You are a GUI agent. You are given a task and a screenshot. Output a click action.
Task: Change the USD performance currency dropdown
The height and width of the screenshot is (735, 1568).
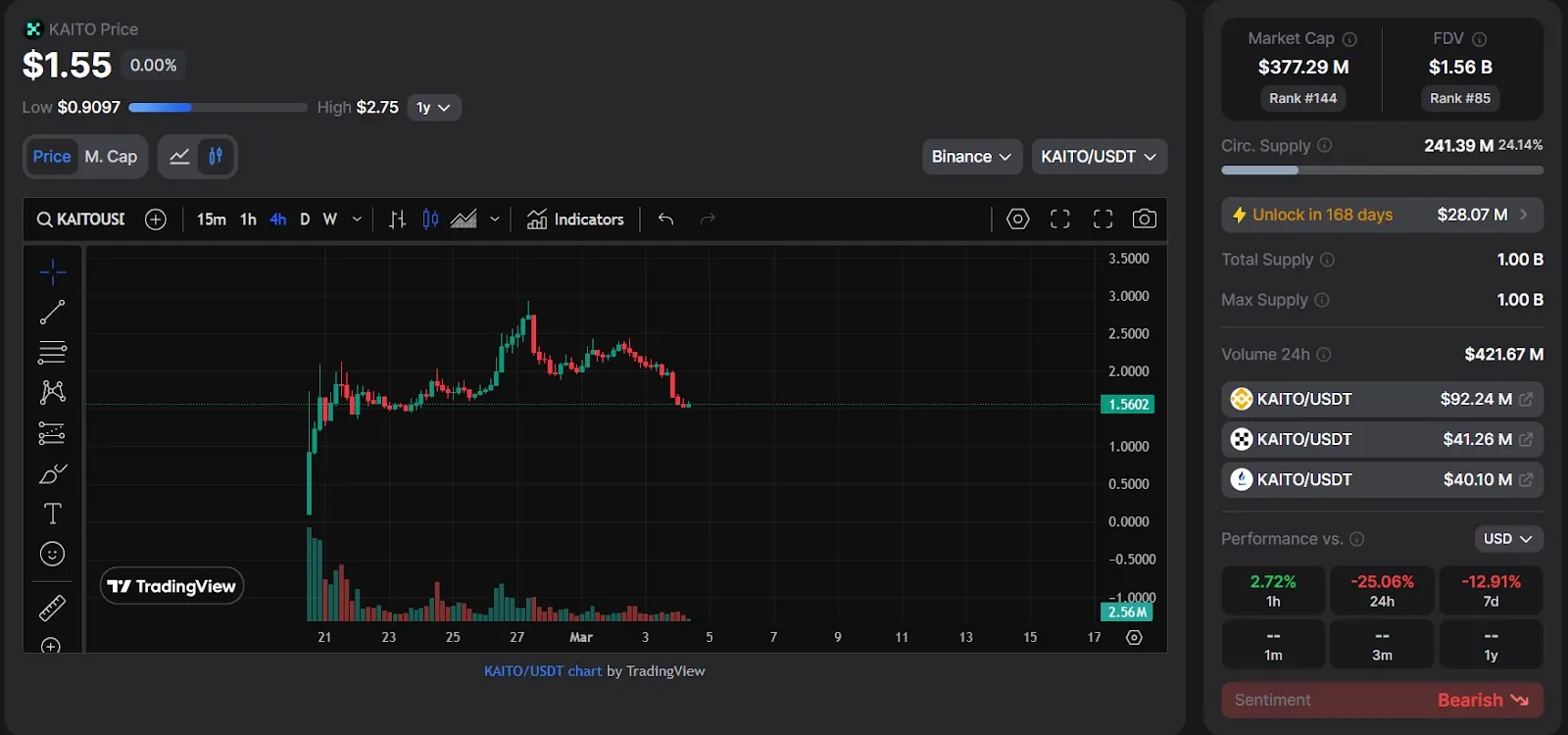click(1508, 539)
